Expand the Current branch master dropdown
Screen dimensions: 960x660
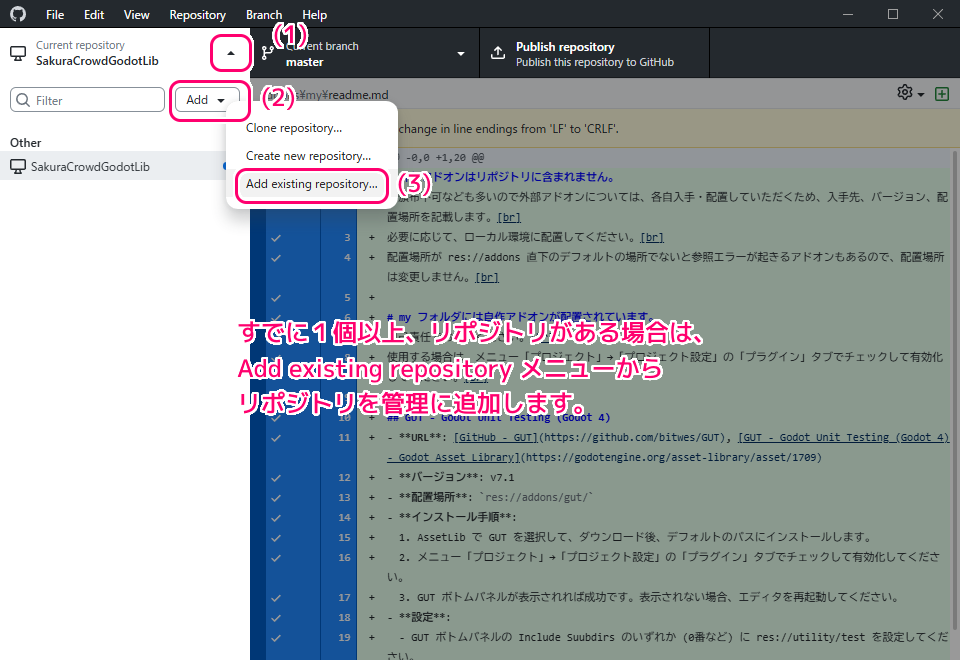pyautogui.click(x=461, y=54)
